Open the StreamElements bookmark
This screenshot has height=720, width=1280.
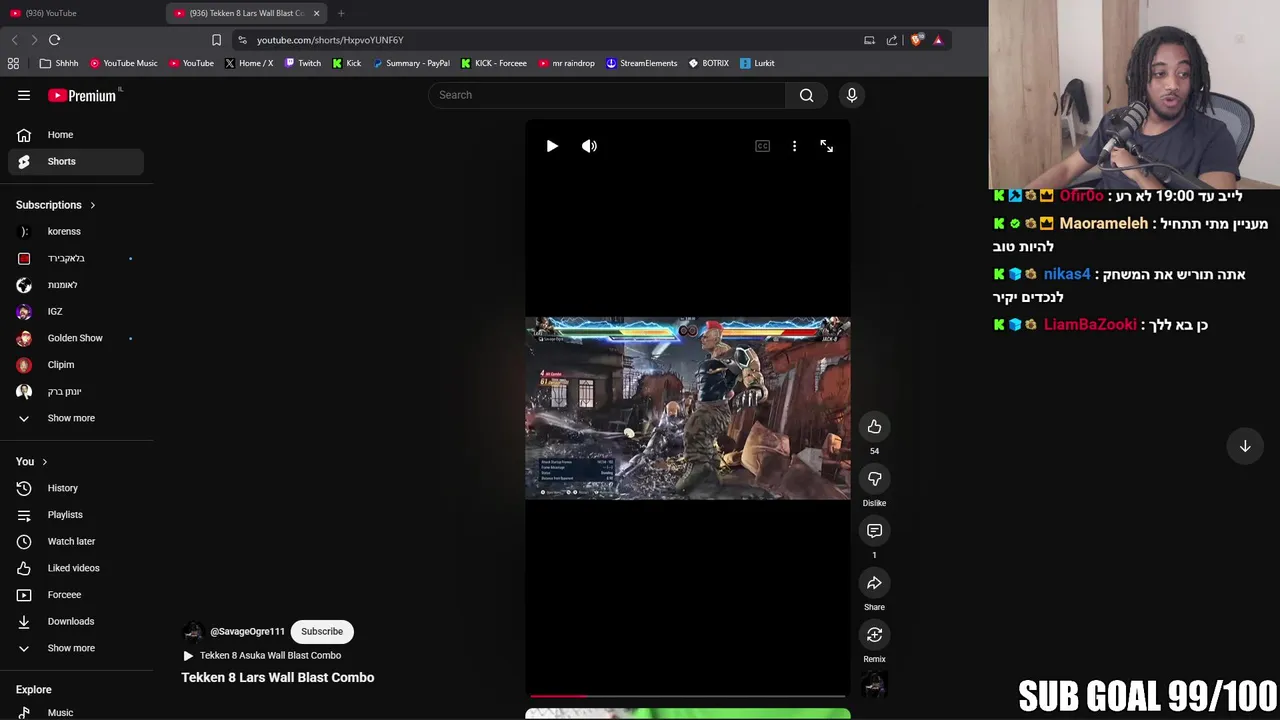tap(642, 63)
